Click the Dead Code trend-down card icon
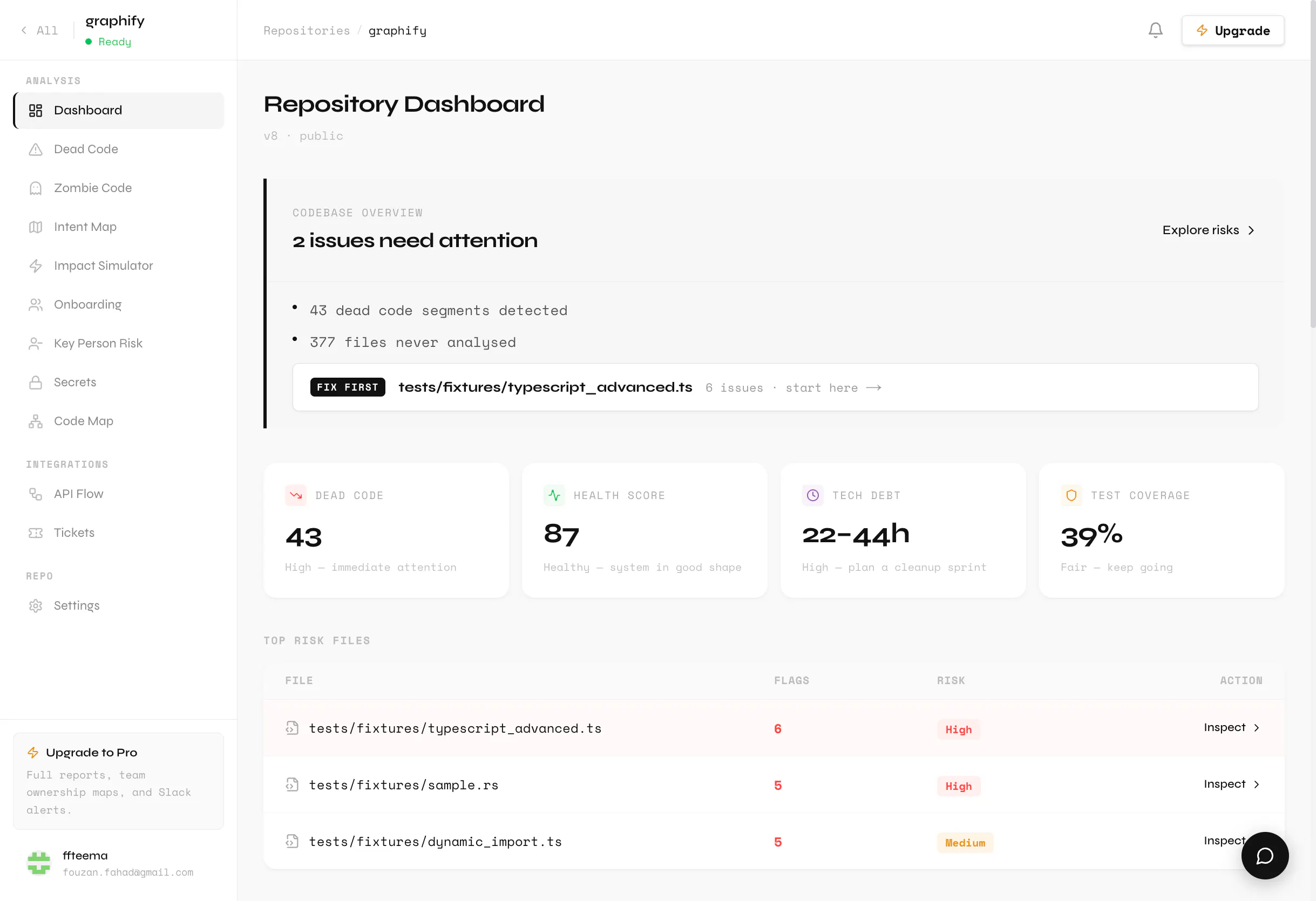1316x901 pixels. pyautogui.click(x=296, y=495)
